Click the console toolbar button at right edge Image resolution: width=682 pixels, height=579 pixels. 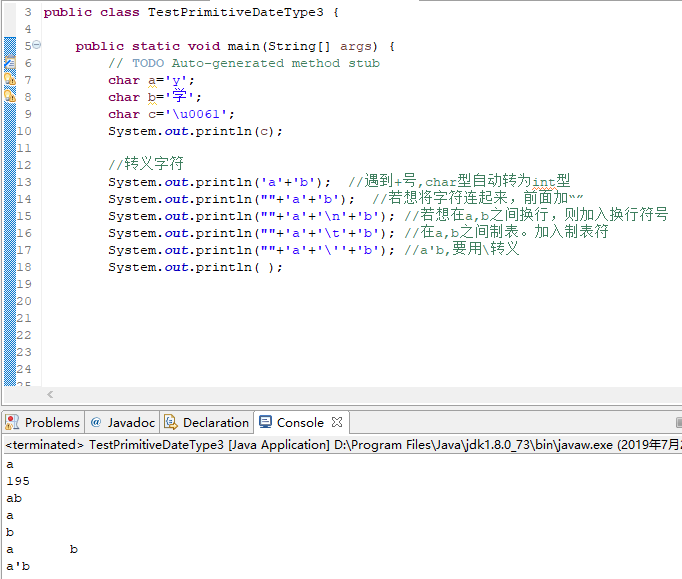tap(679, 422)
